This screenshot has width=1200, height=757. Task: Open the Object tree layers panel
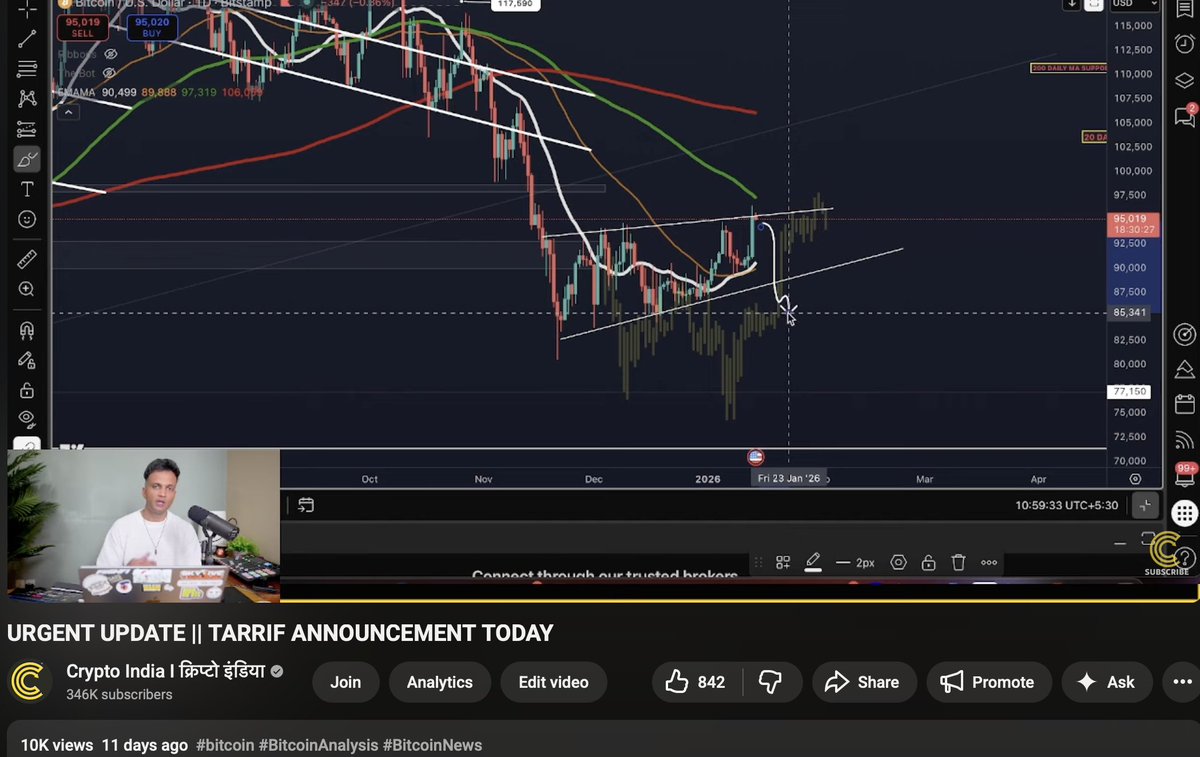coord(1185,80)
